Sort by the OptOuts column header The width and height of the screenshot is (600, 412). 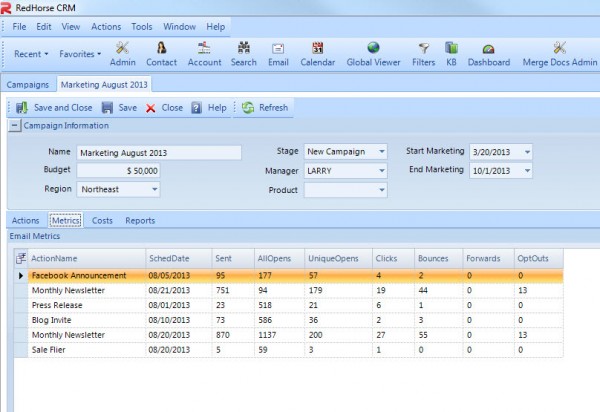click(x=538, y=259)
